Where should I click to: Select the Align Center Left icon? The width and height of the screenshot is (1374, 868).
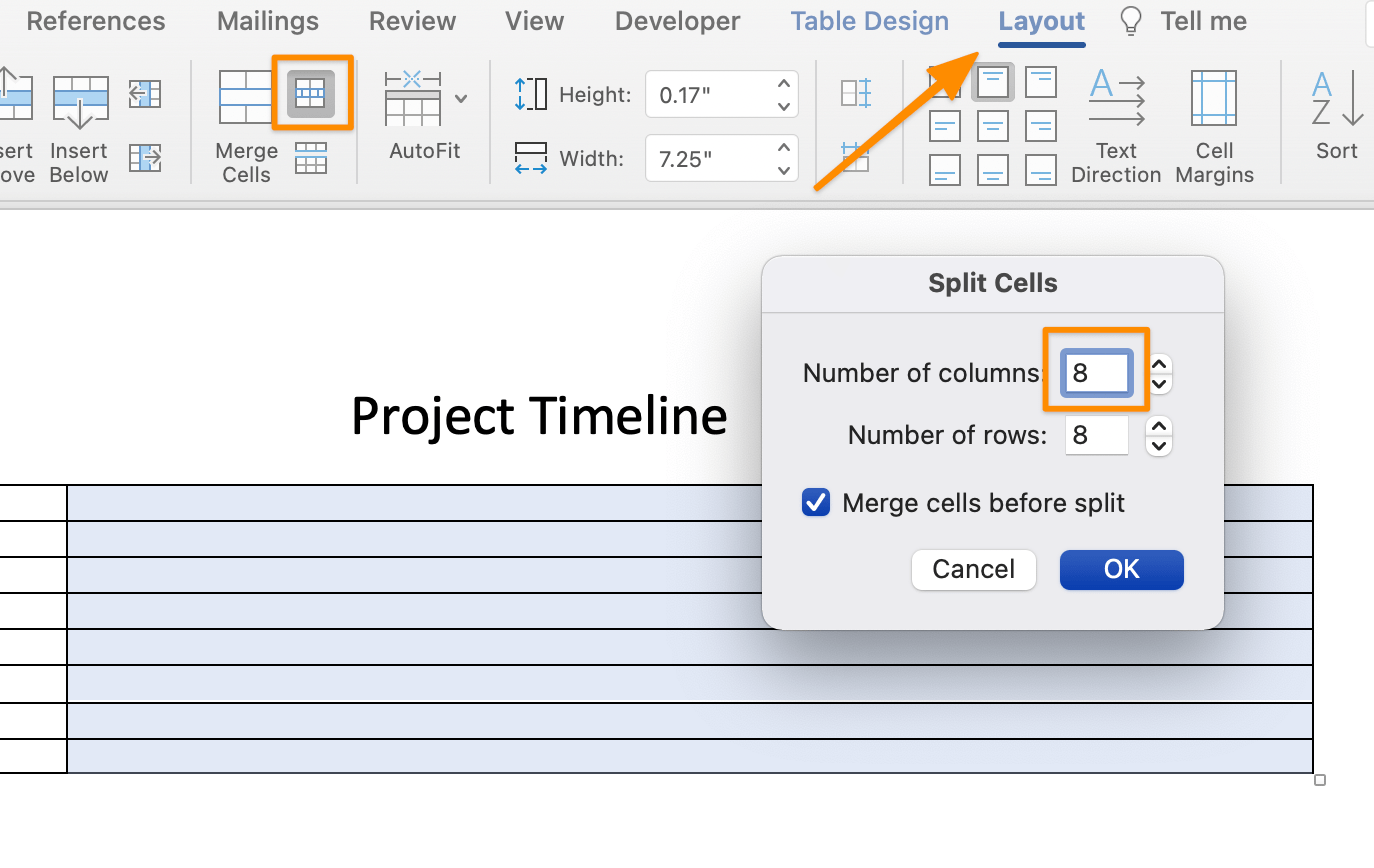coord(945,126)
